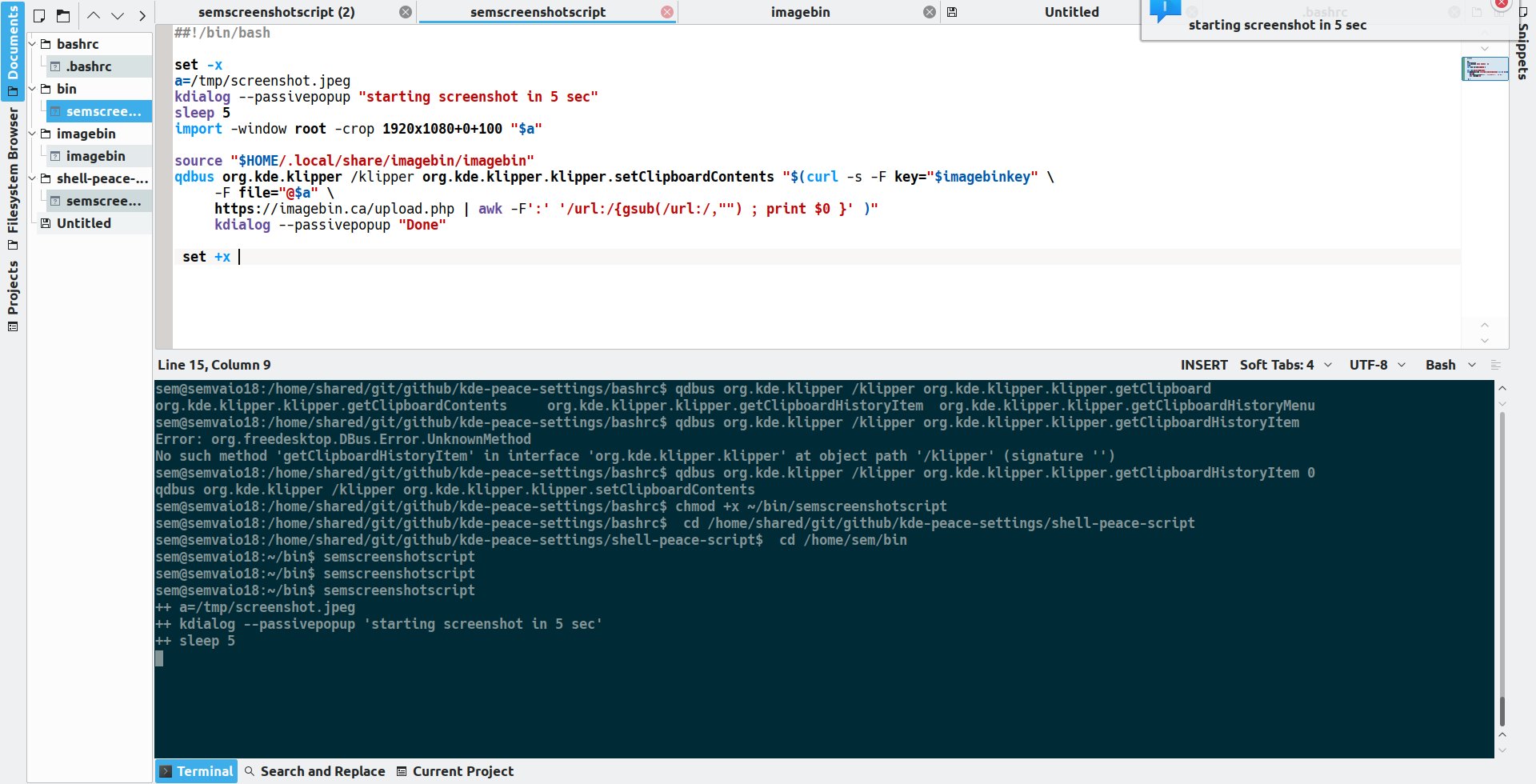Screen dimensions: 1536x784
Task: Click the Untitled floppy disk icon in tree
Action: click(46, 223)
